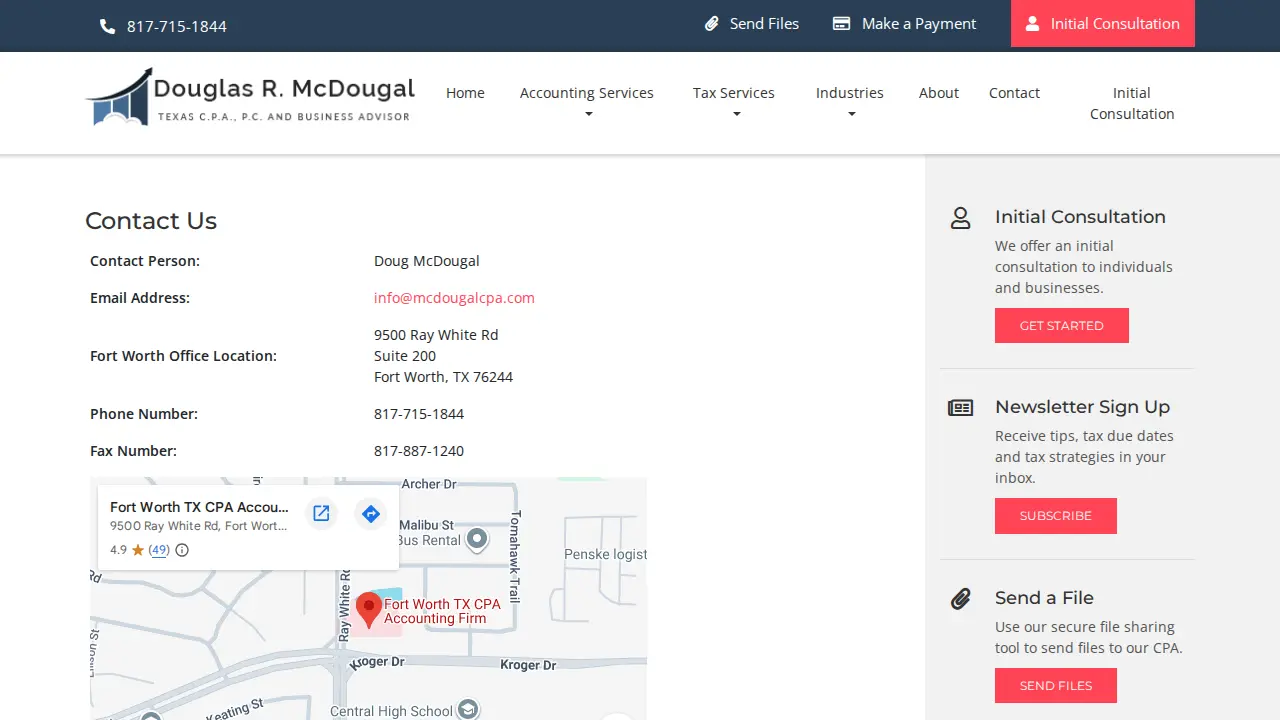Click the Doug McDougal contact name
The height and width of the screenshot is (720, 1280).
(x=427, y=261)
